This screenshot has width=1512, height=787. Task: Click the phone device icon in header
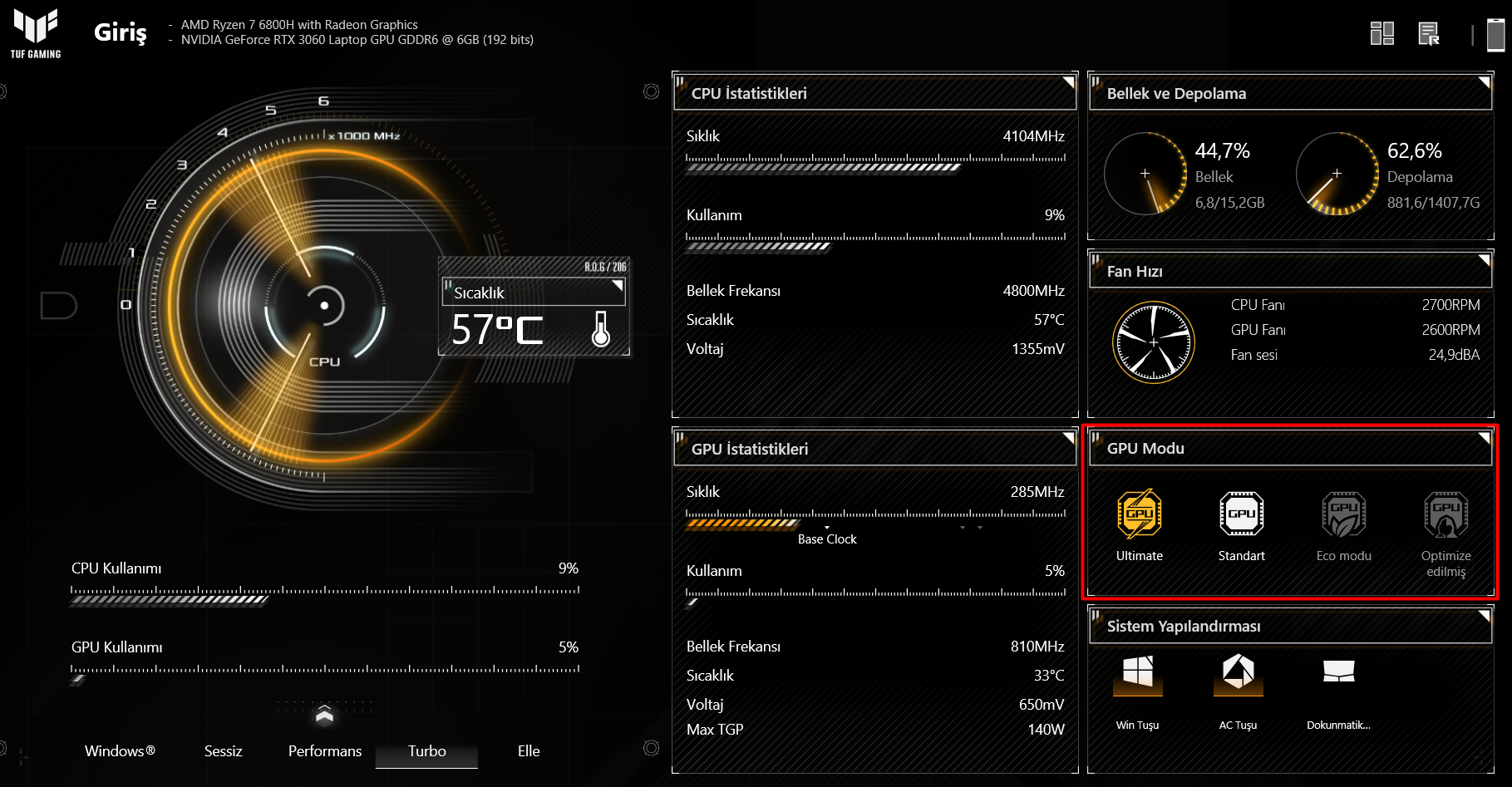pyautogui.click(x=1496, y=35)
